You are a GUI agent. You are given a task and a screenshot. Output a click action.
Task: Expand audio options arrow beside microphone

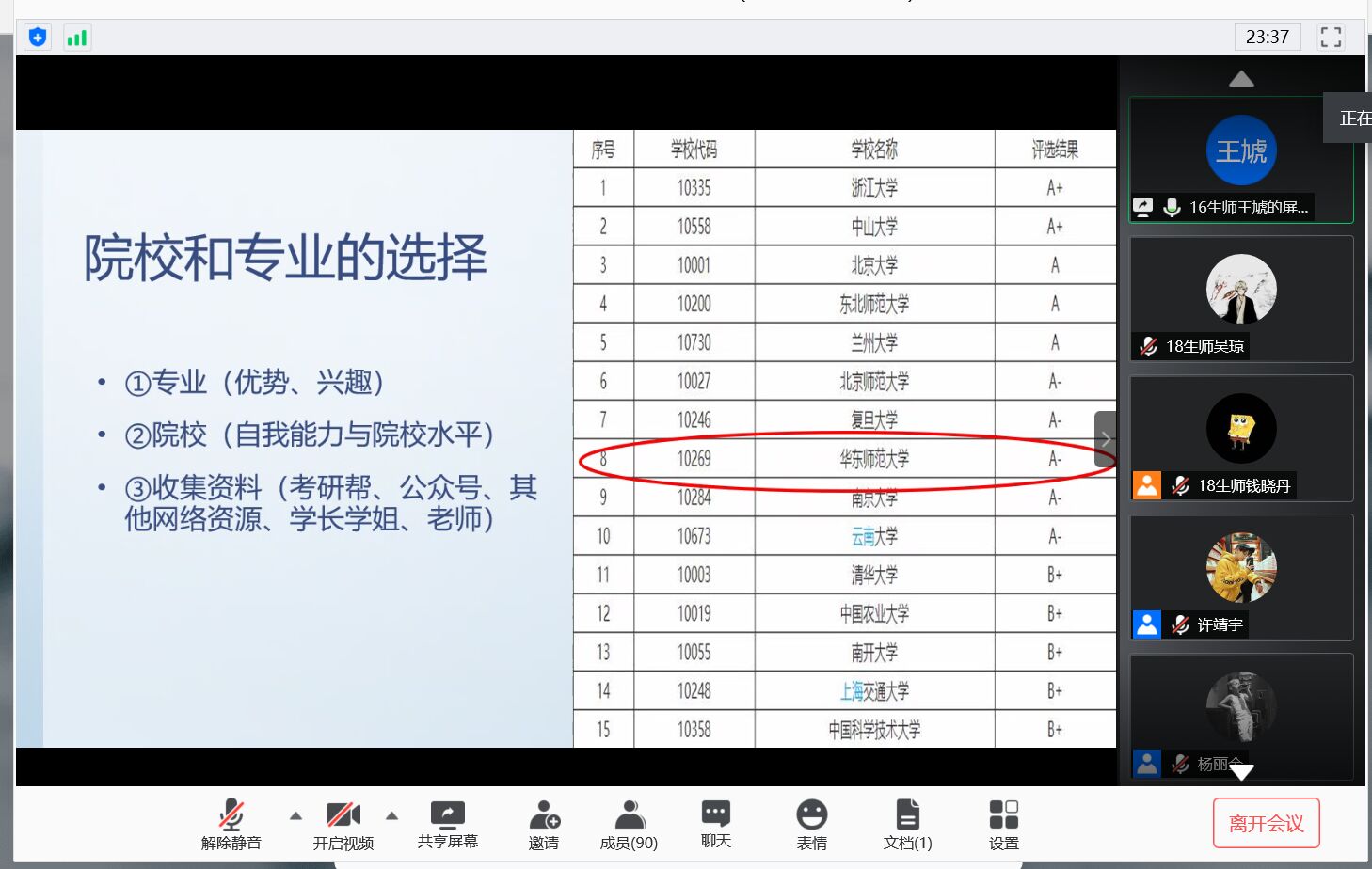coord(295,815)
